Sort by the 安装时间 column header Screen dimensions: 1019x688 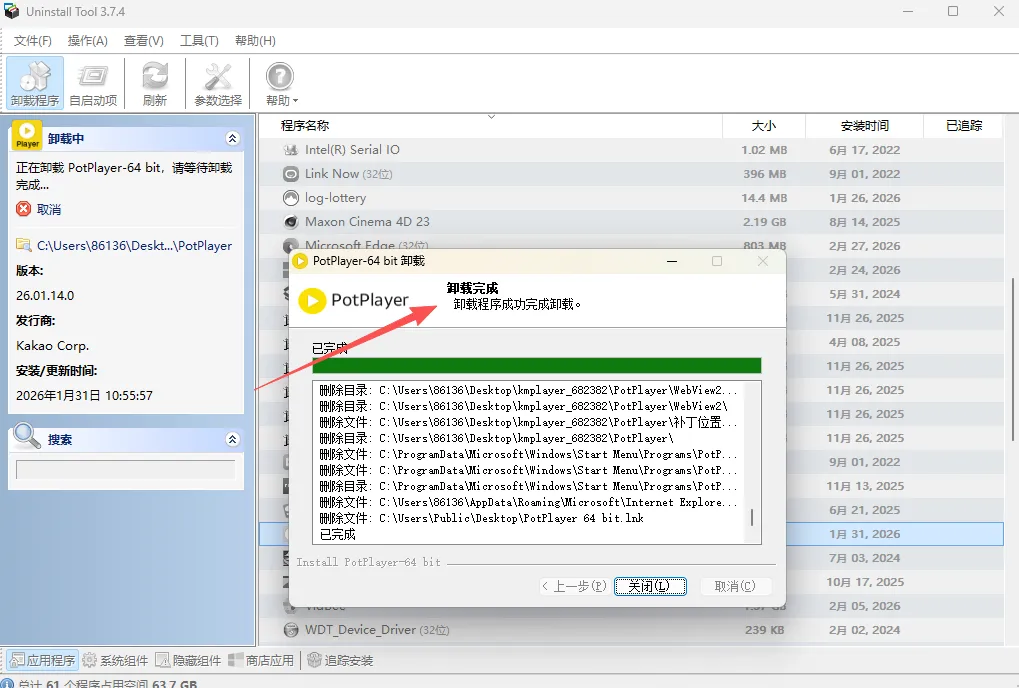864,125
